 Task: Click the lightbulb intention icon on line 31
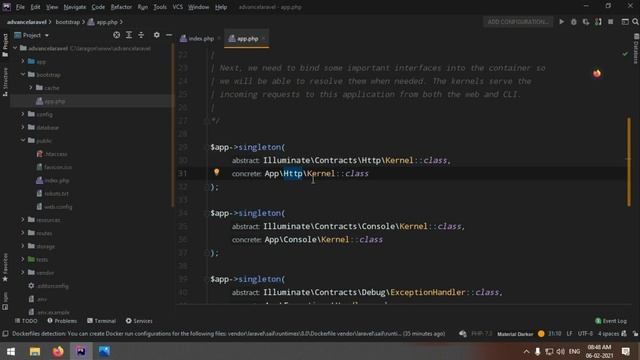(216, 172)
